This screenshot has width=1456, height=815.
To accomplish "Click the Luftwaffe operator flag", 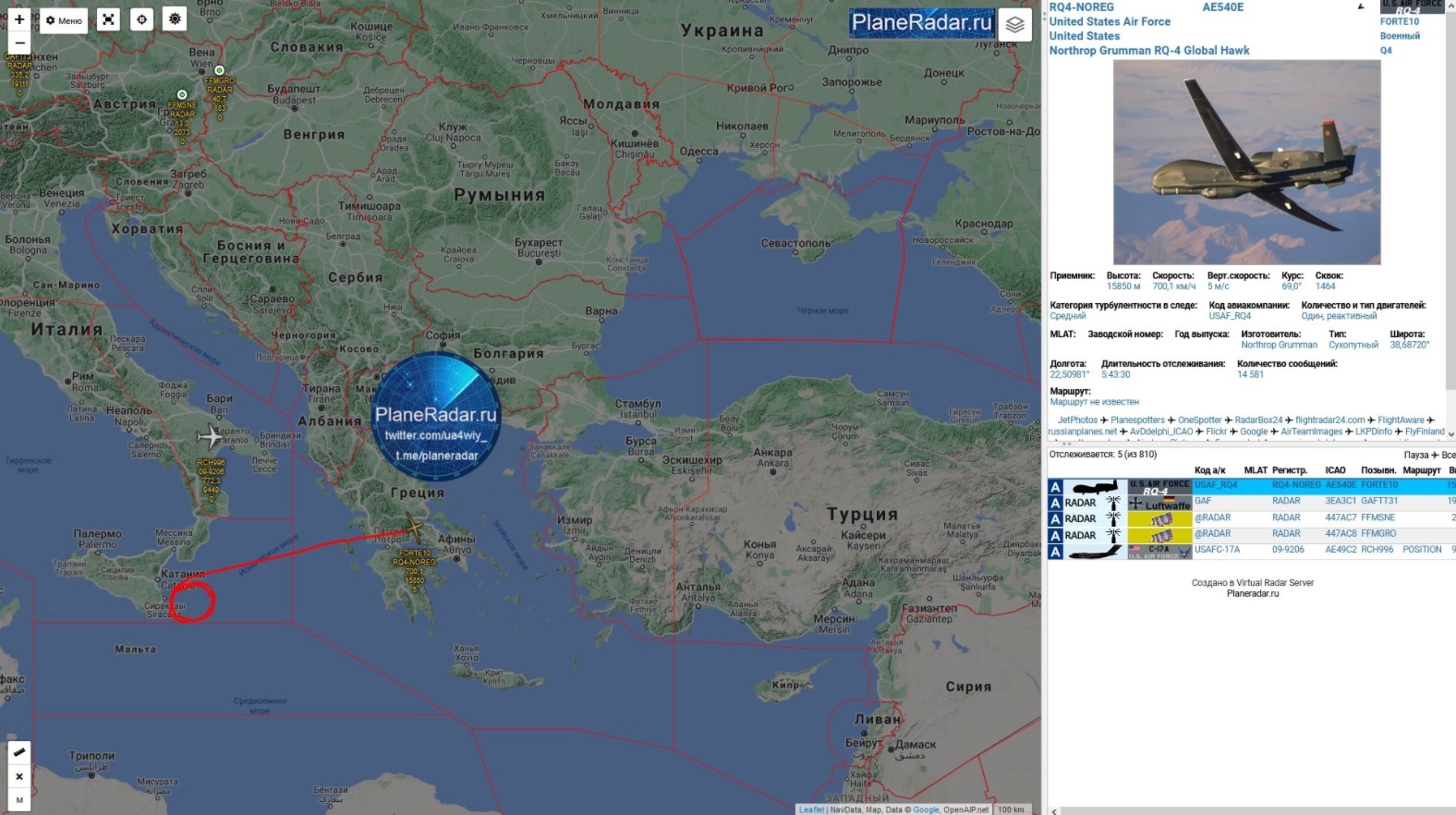I will (1159, 502).
